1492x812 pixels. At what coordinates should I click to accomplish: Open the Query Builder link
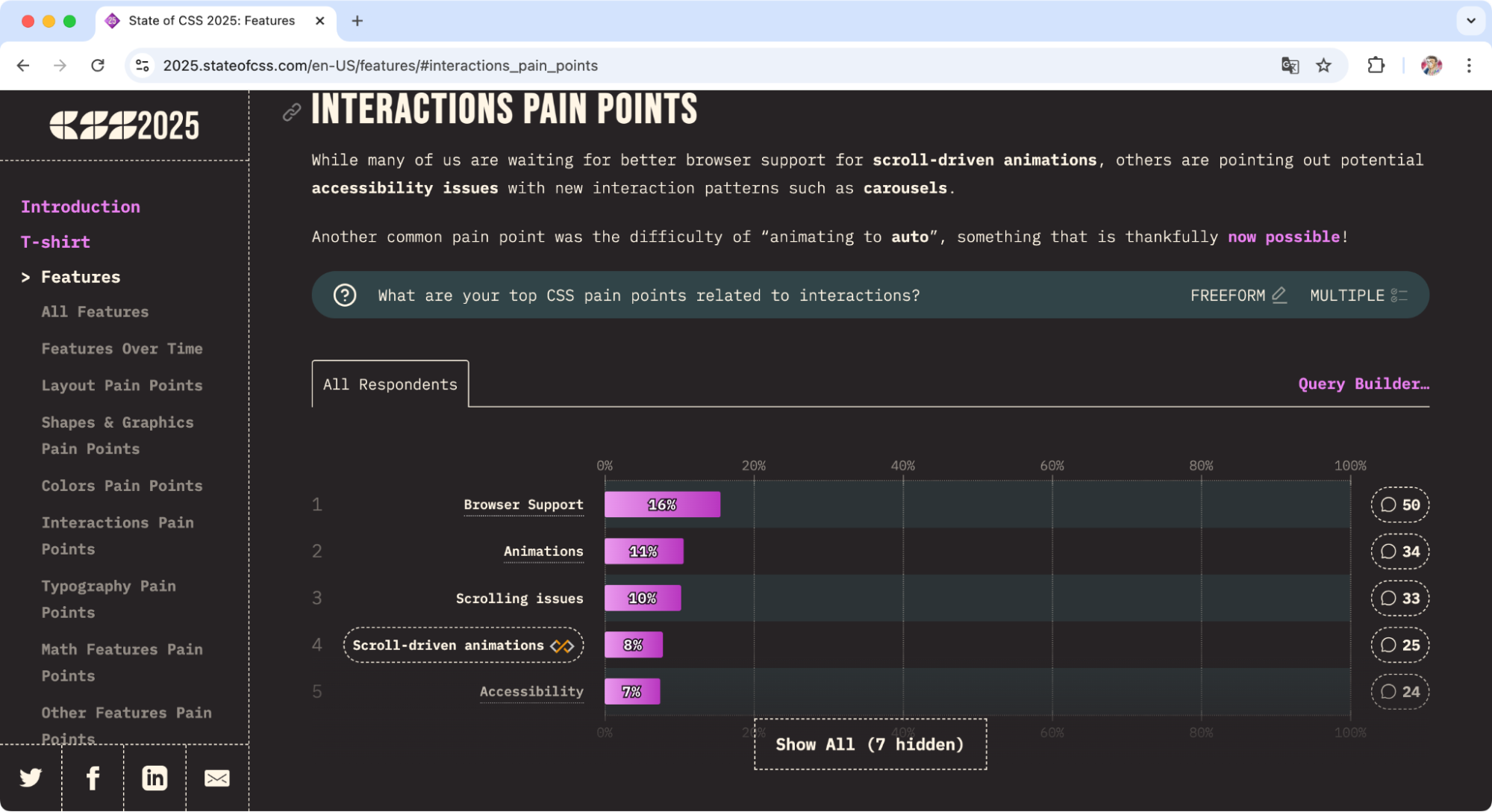tap(1363, 384)
